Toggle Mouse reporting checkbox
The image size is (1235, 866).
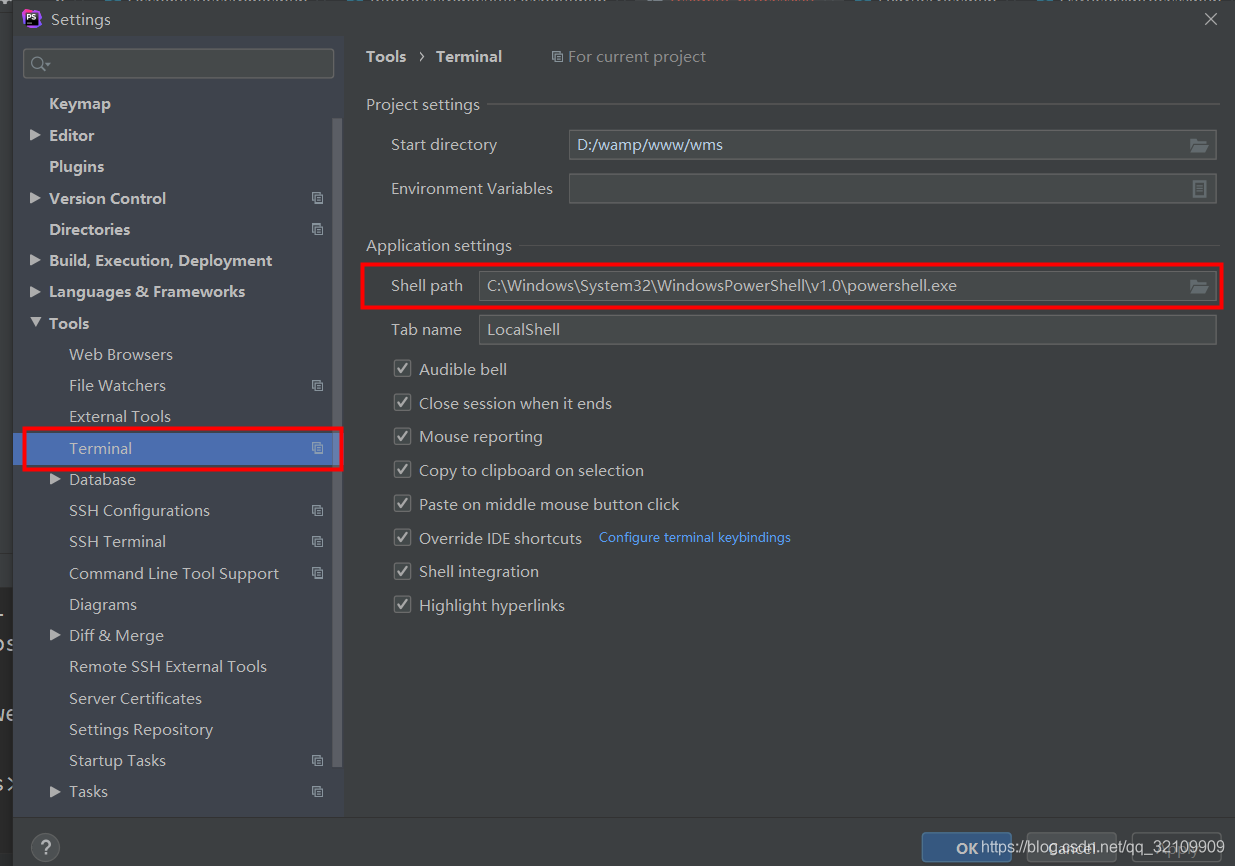click(x=402, y=436)
